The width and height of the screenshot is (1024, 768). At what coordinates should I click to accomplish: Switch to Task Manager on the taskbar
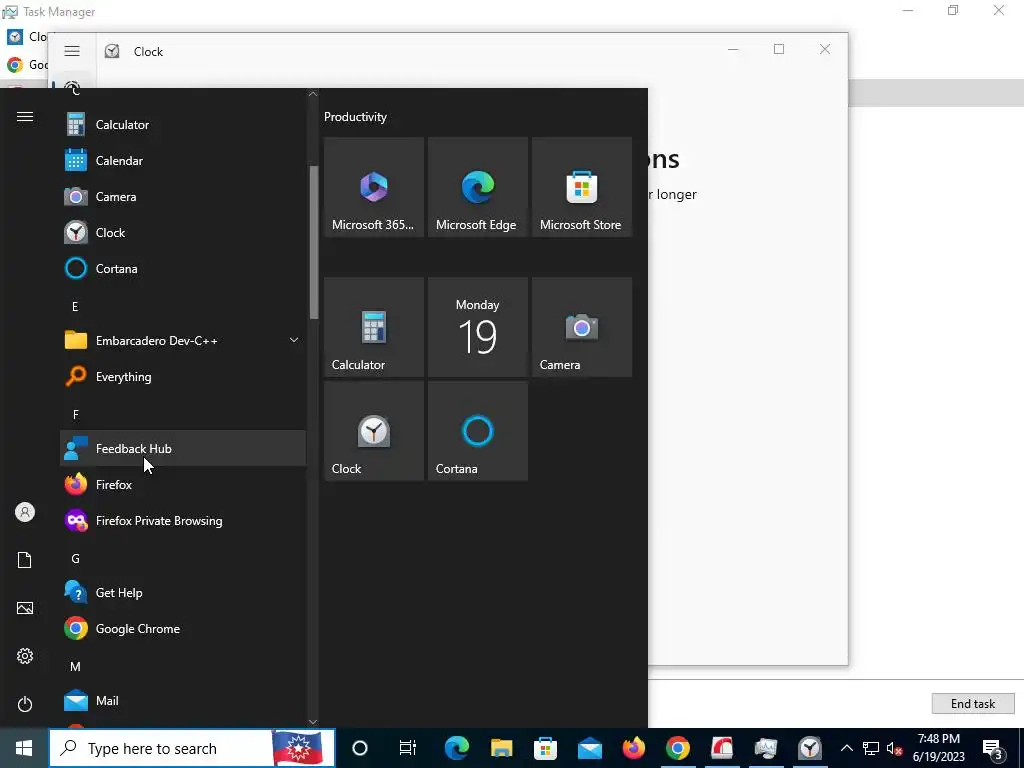[765, 748]
